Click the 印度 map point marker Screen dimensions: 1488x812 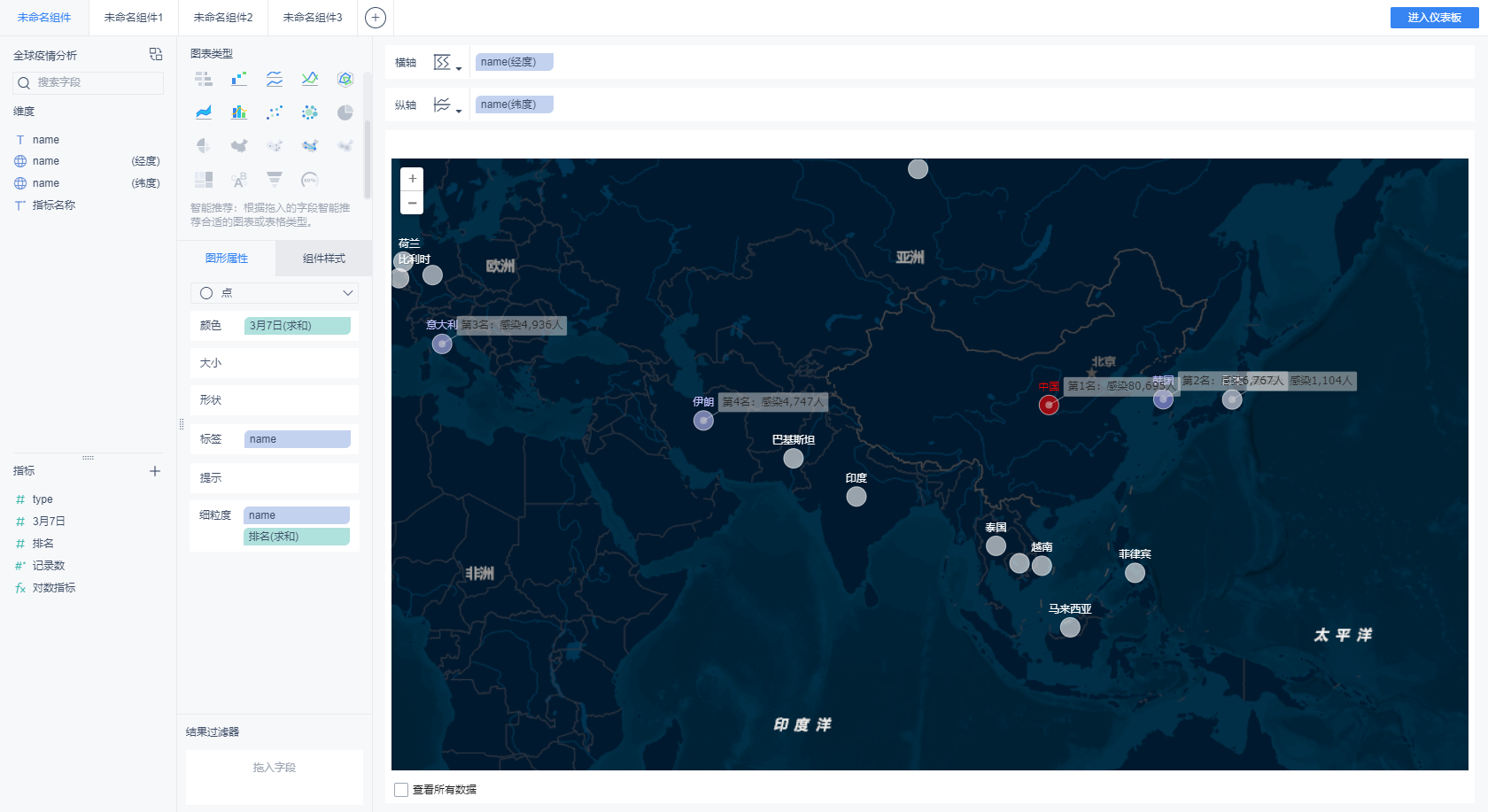pos(856,497)
